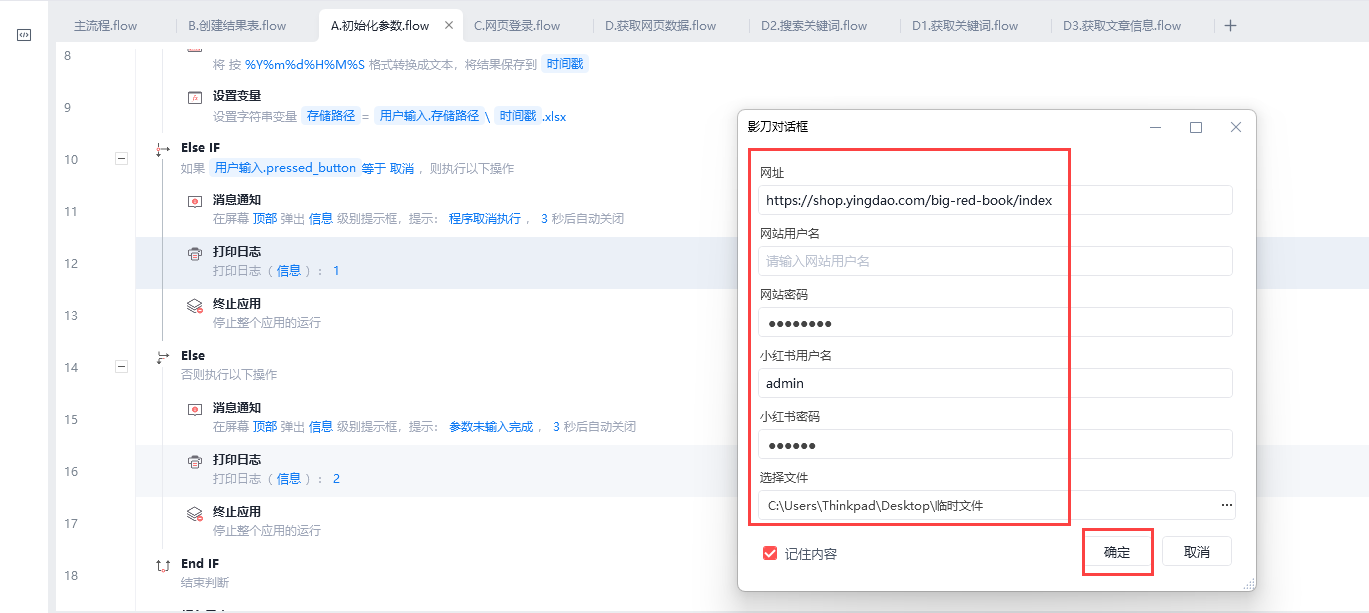This screenshot has width=1369, height=613.
Task: Click the 用户输入.pressed_button variable tag
Action: [285, 168]
